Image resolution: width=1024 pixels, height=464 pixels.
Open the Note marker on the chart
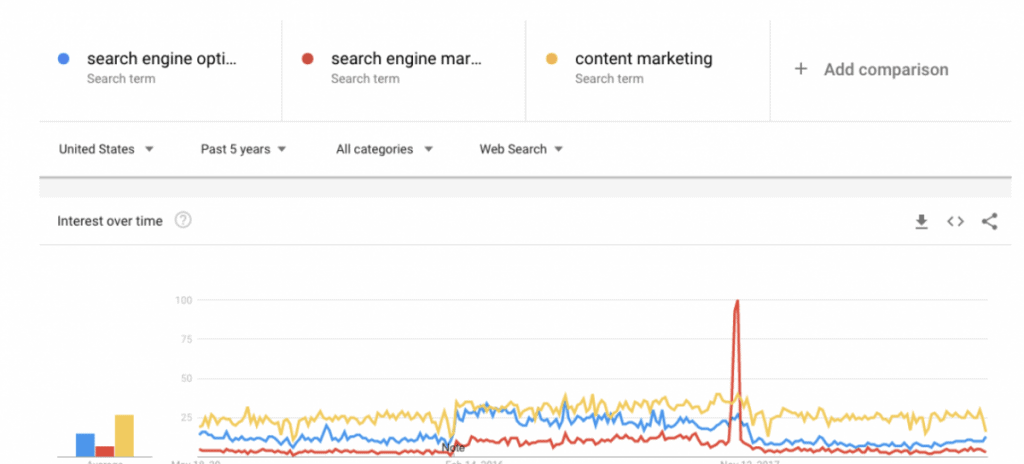pyautogui.click(x=453, y=448)
